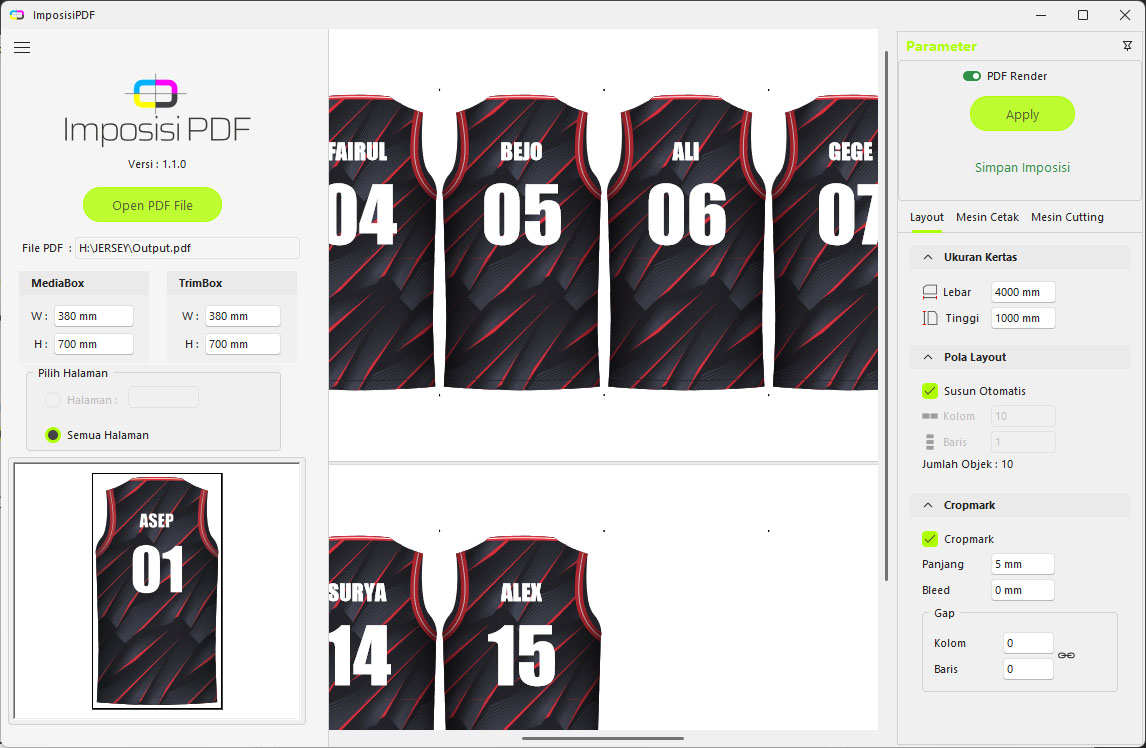Image resolution: width=1146 pixels, height=748 pixels.
Task: Disable the Cropmark checkbox
Action: point(930,539)
